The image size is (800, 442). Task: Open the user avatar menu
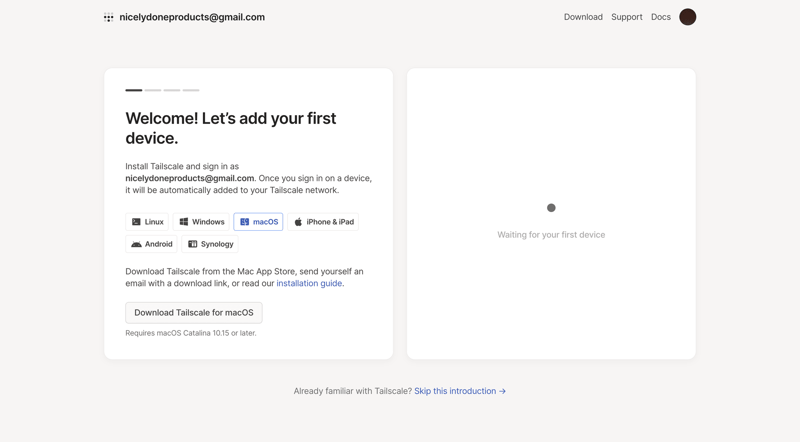[687, 17]
